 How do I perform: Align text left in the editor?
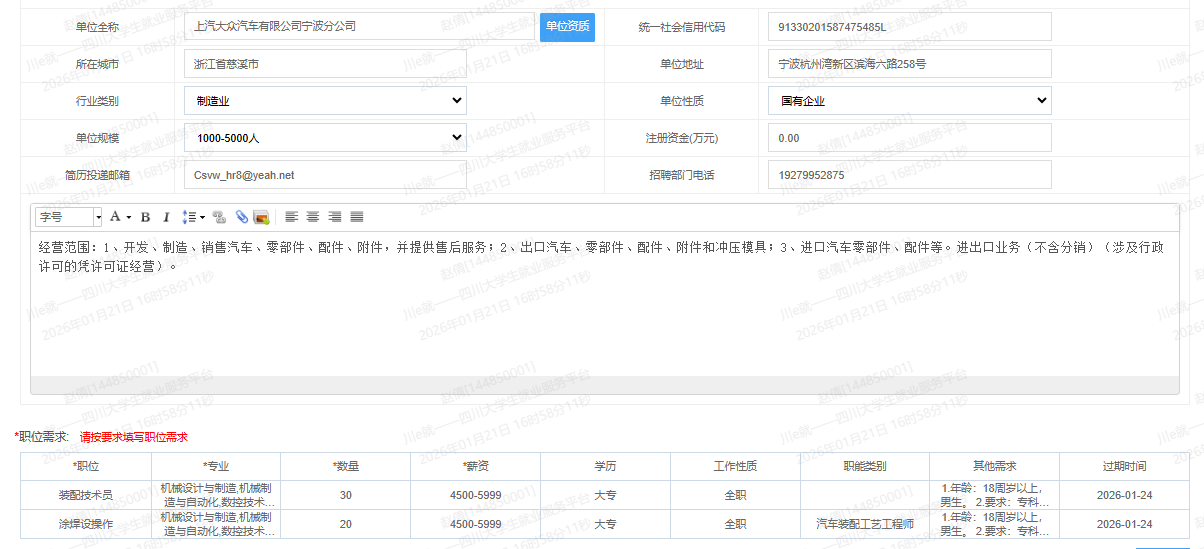(x=292, y=217)
